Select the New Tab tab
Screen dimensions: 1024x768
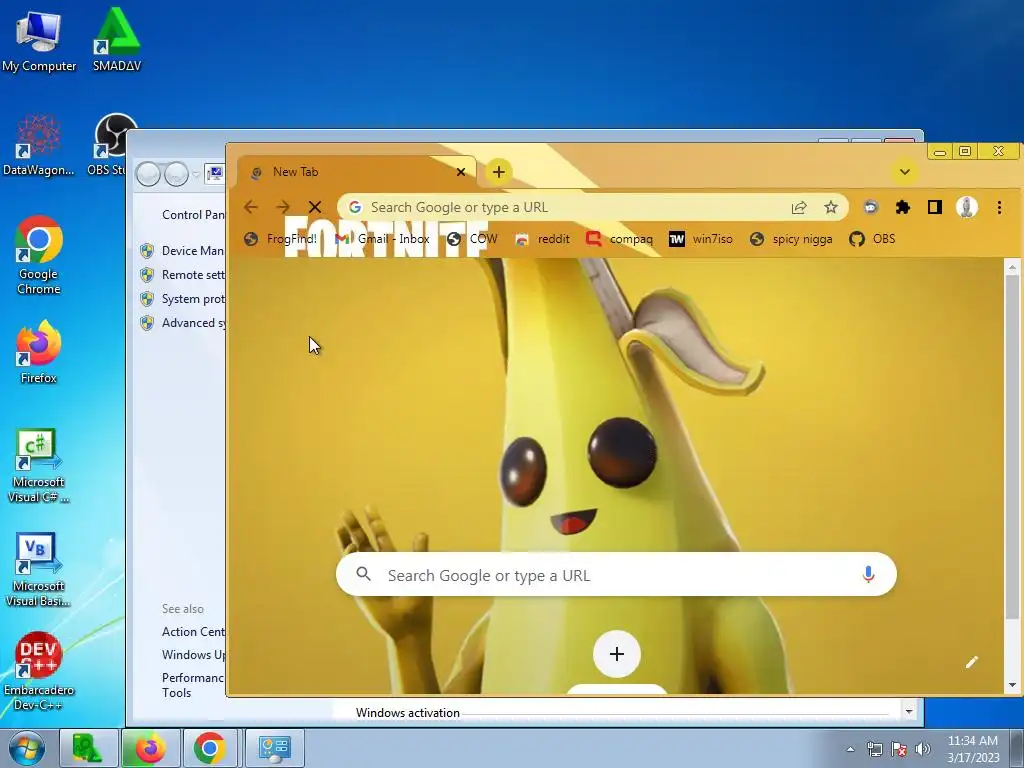click(x=357, y=172)
